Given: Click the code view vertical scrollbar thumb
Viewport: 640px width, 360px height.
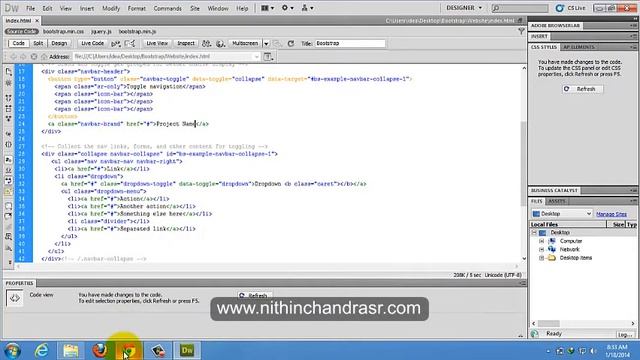Looking at the screenshot, I should 524,163.
